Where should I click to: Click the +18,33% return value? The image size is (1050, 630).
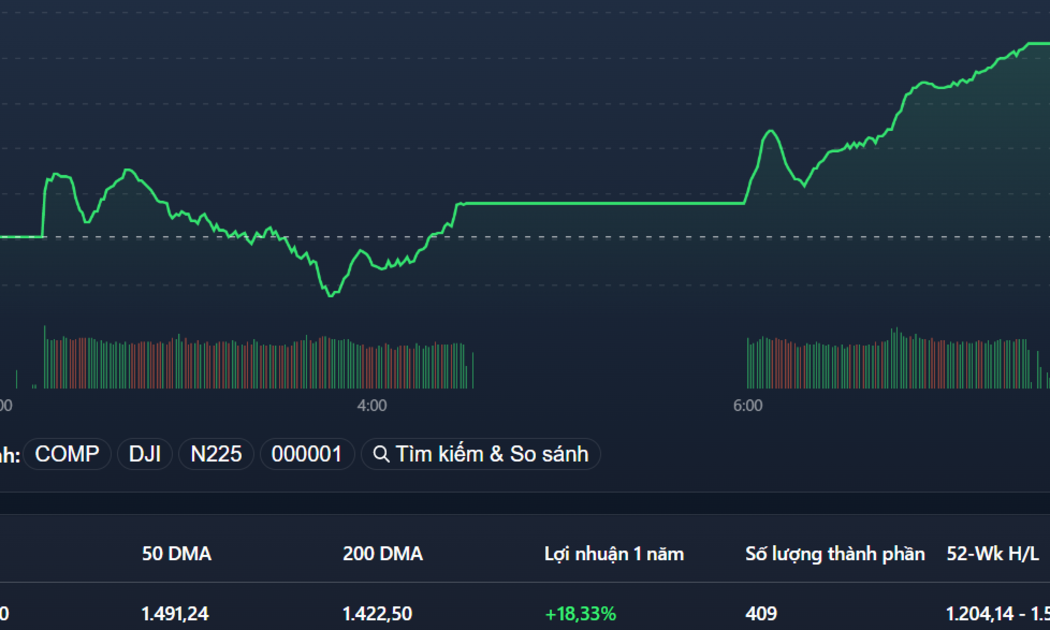pyautogui.click(x=580, y=613)
